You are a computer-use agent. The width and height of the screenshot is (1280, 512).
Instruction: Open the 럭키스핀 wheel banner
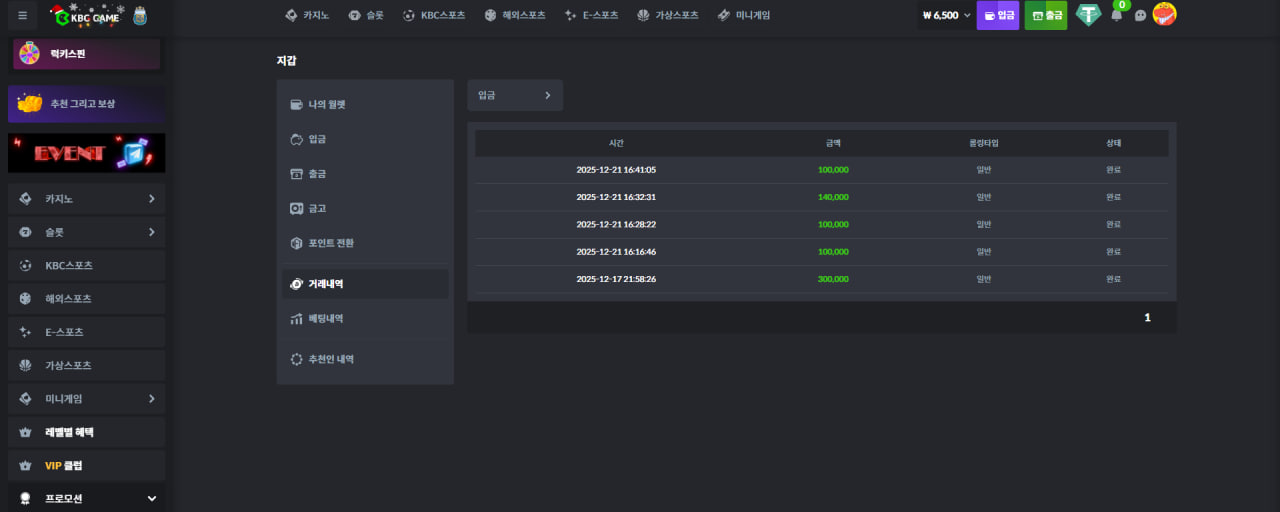[x=86, y=54]
